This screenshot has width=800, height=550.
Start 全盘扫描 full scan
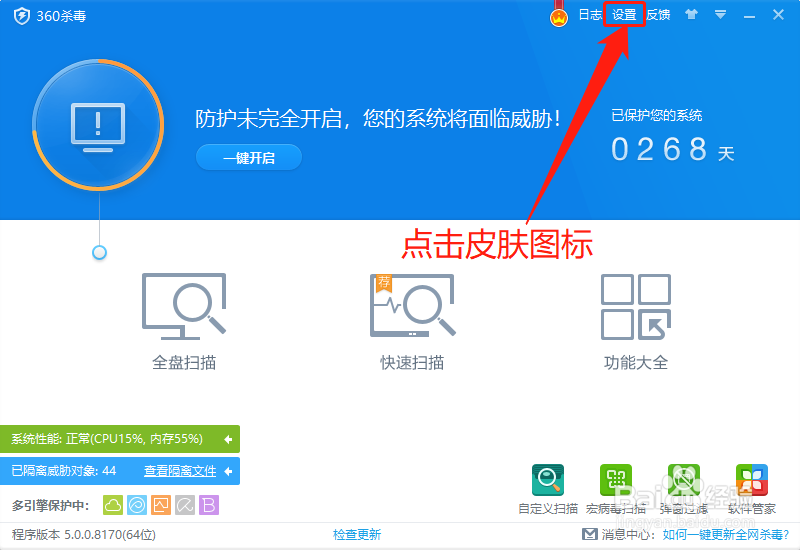[x=184, y=321]
